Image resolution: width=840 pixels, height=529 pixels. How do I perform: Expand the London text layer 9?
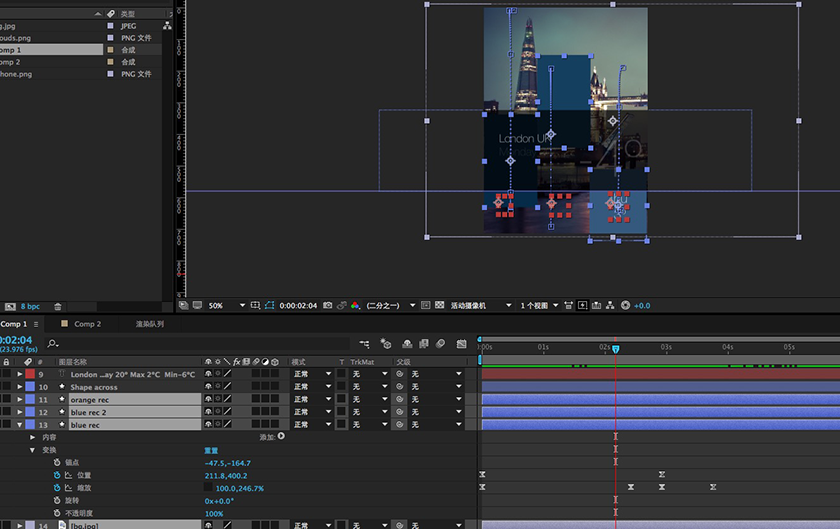(x=20, y=374)
